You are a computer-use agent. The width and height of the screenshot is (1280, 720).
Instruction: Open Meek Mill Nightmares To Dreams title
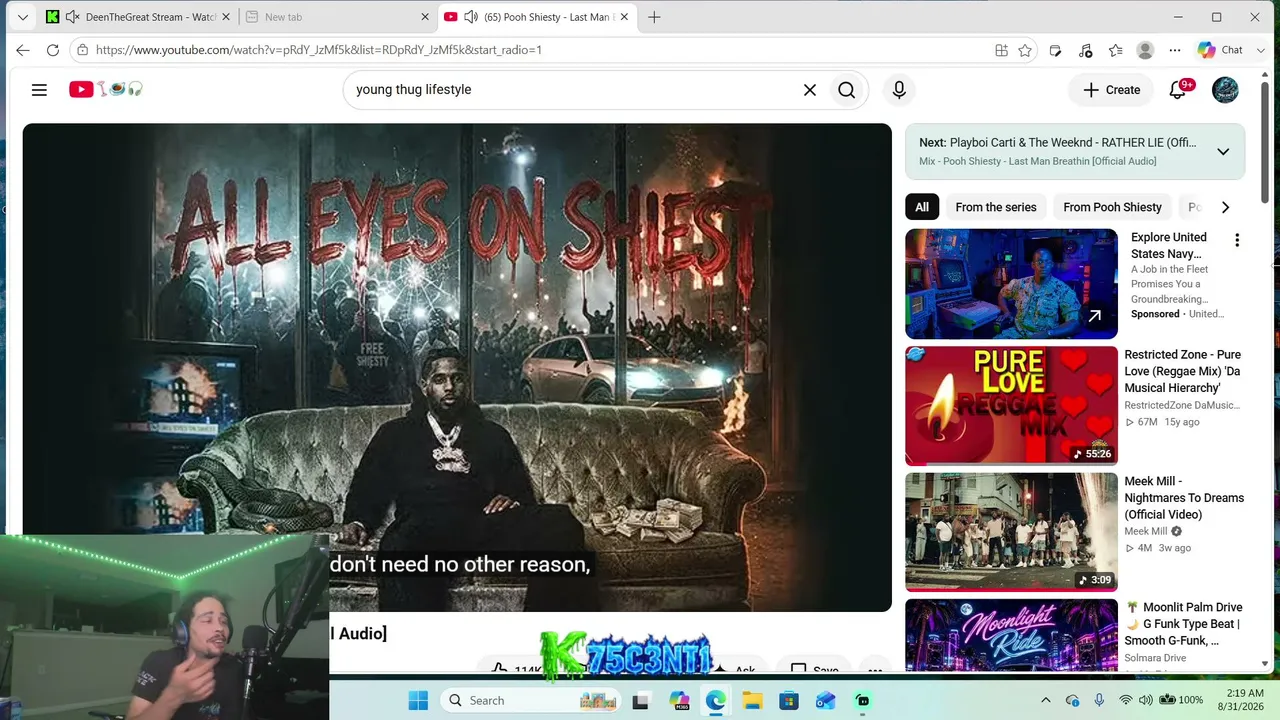pos(1184,498)
